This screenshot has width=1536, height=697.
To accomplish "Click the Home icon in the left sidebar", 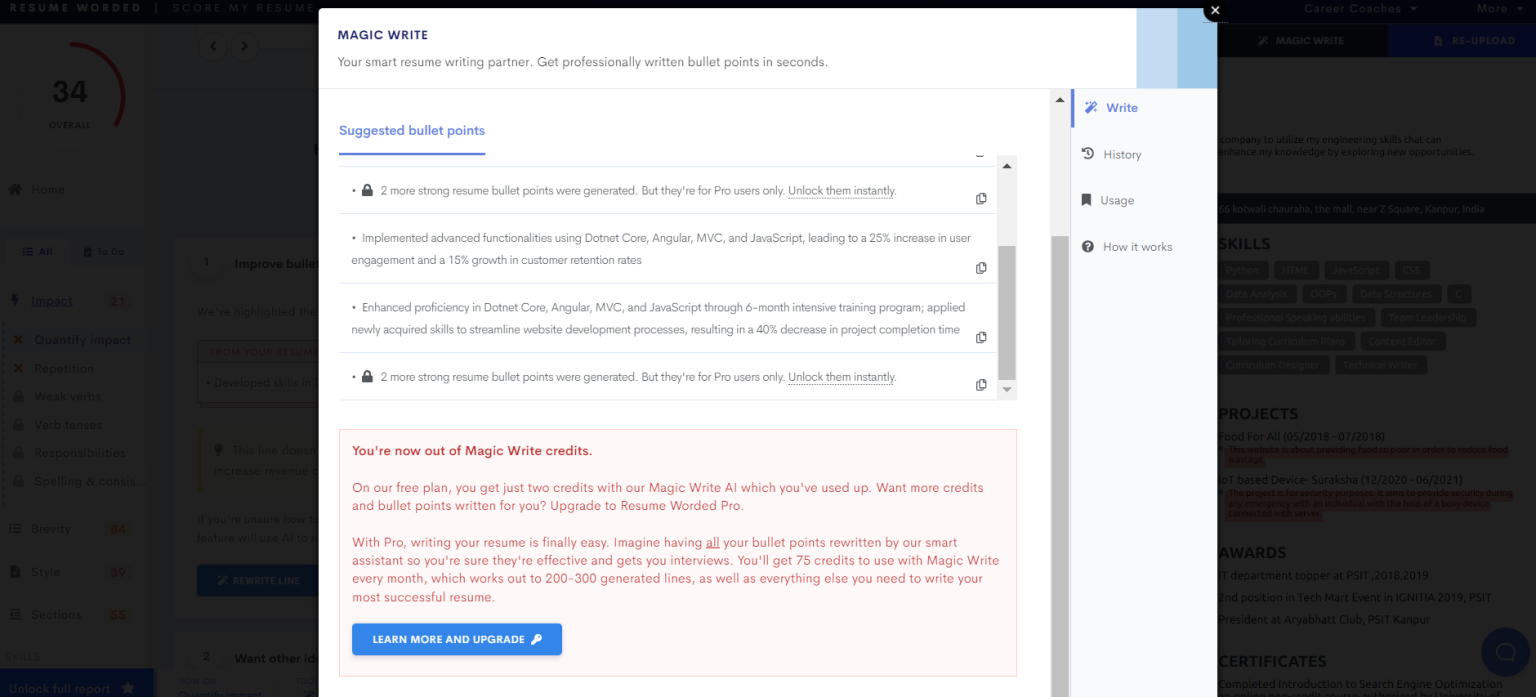I will [15, 189].
